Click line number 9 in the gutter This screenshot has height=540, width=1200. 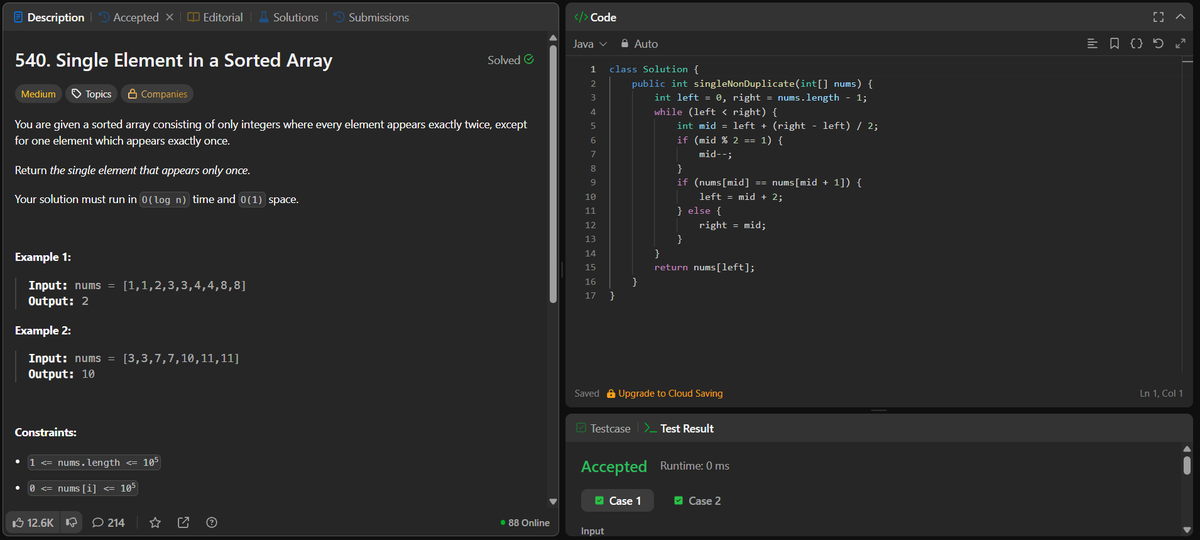coord(593,183)
